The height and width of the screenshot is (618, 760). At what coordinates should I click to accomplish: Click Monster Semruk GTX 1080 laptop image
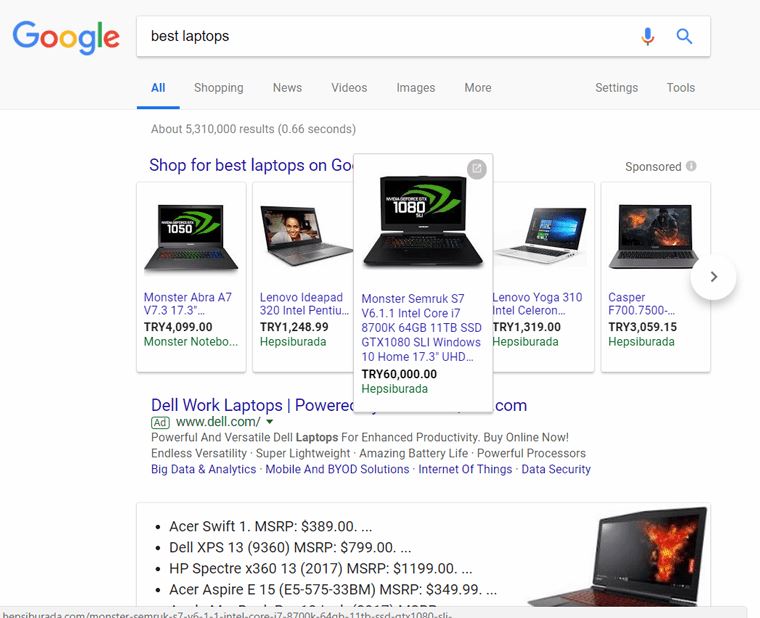[423, 221]
